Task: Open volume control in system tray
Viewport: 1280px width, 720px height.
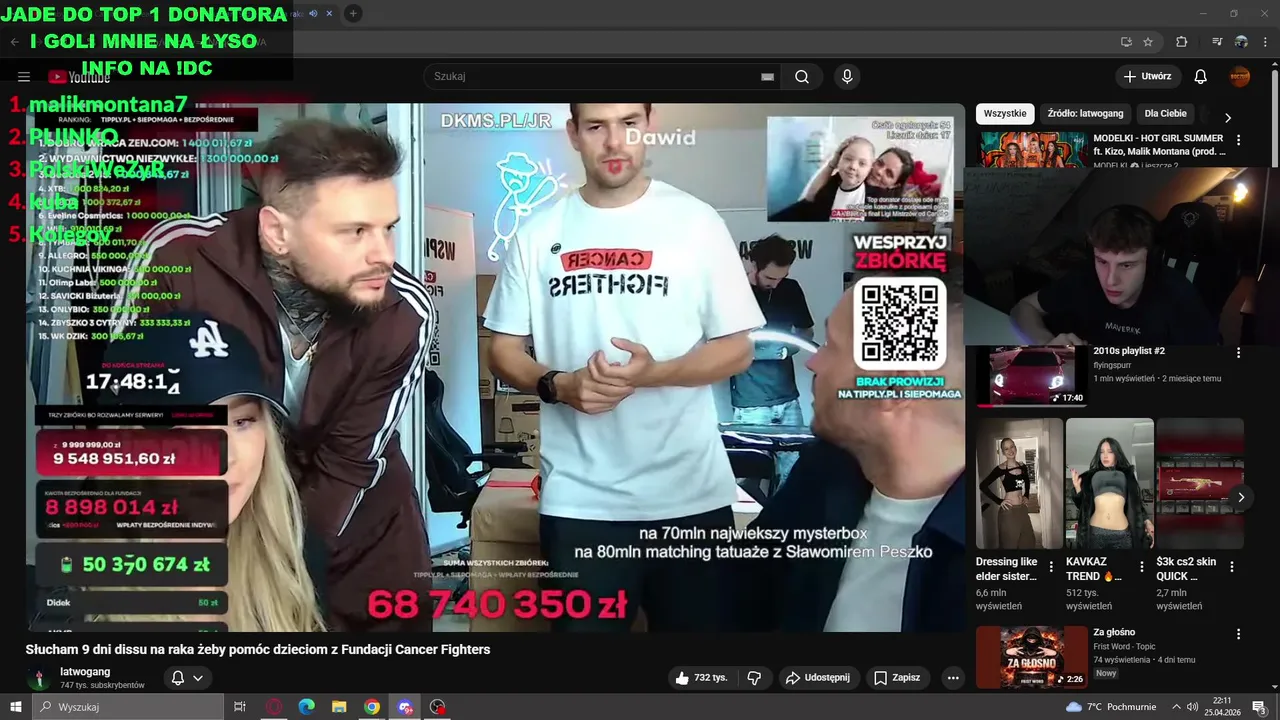Action: [1192, 707]
